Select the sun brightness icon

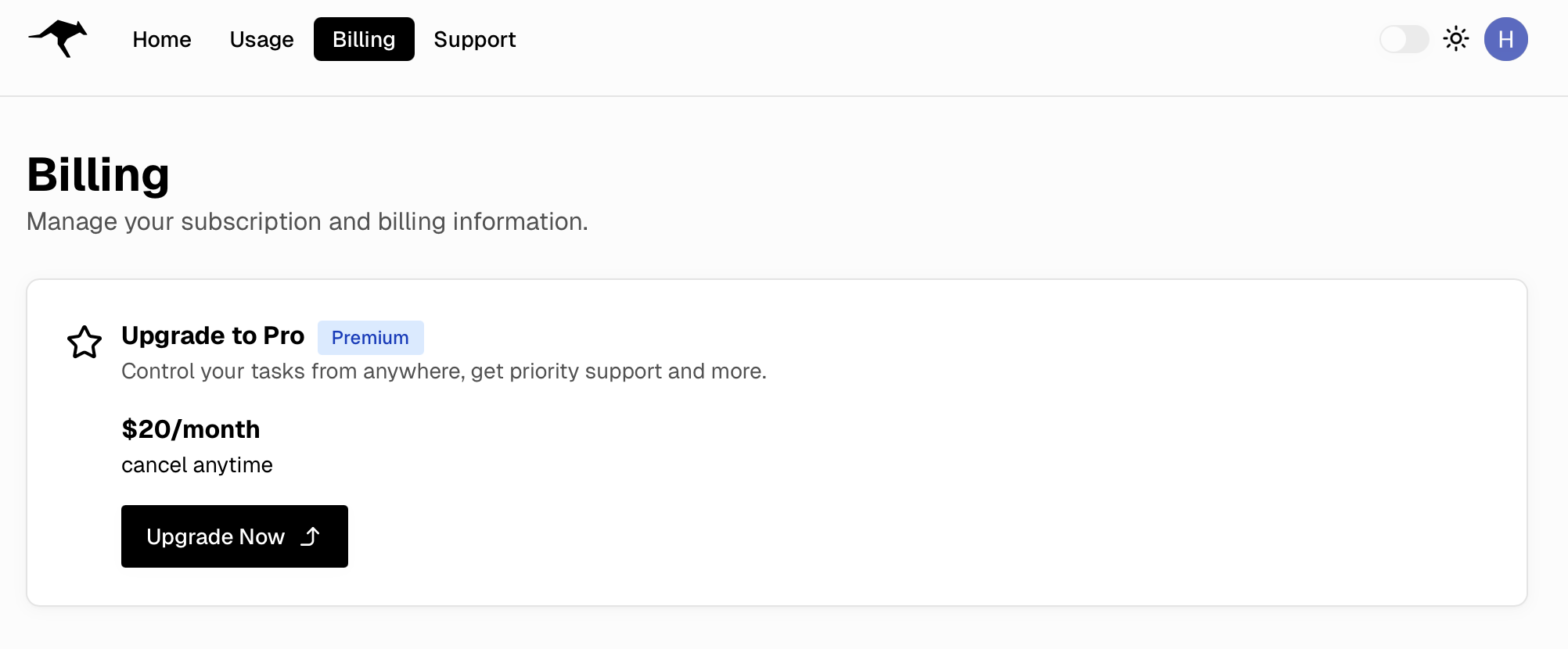click(1456, 38)
